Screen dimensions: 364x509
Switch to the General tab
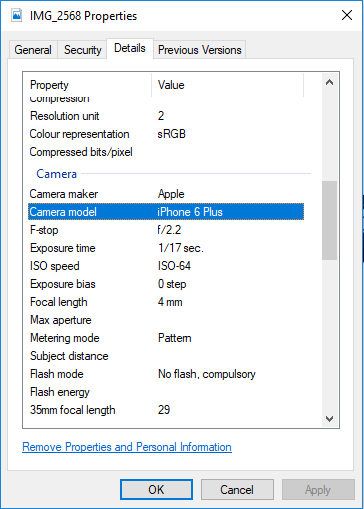[33, 50]
